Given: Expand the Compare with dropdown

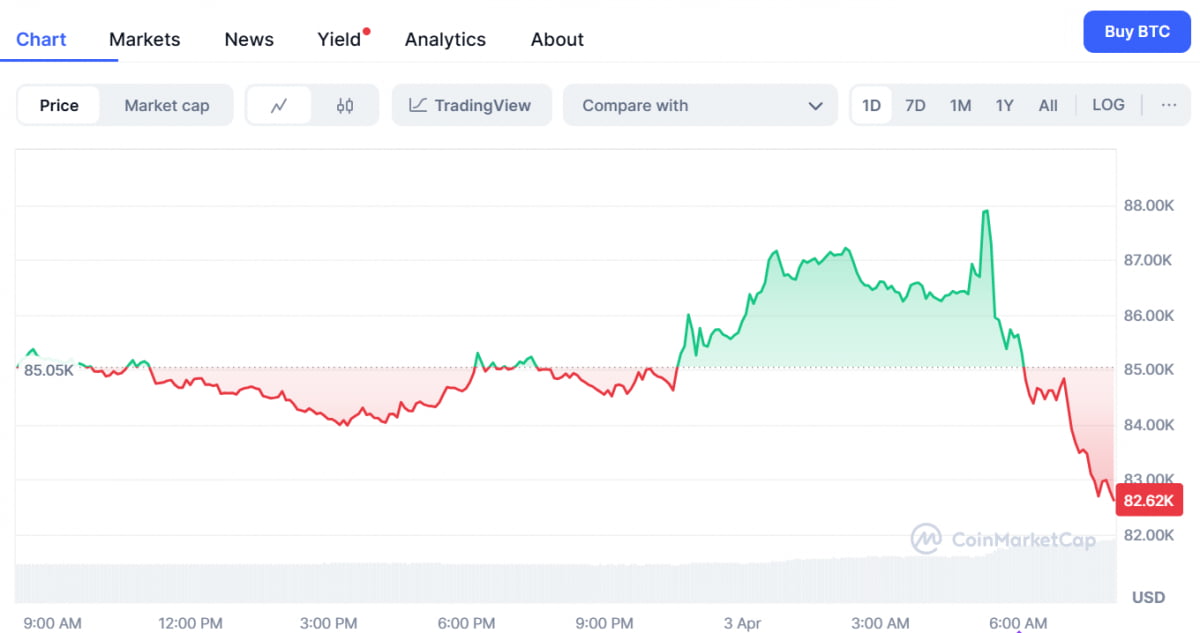Looking at the screenshot, I should point(700,106).
